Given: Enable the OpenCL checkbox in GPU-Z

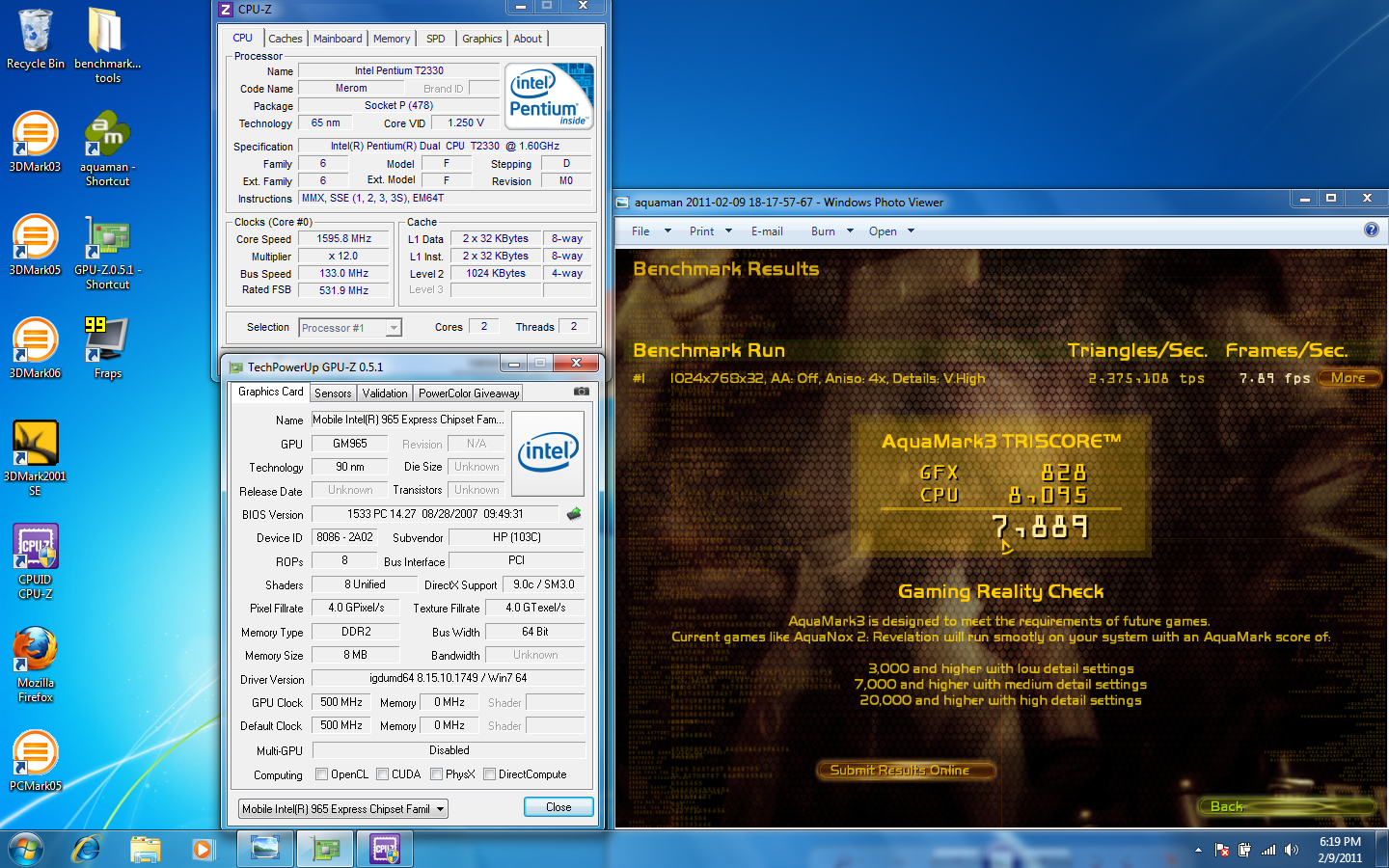Looking at the screenshot, I should coord(322,774).
